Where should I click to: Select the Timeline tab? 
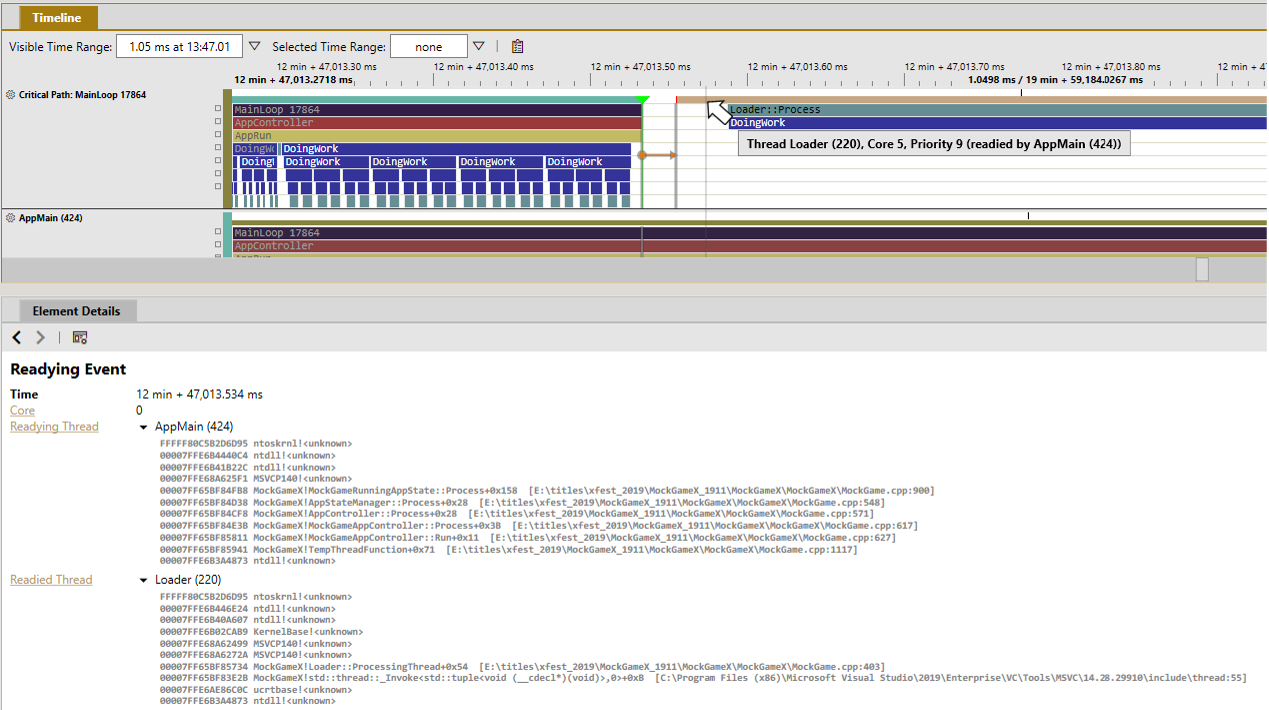coord(59,18)
